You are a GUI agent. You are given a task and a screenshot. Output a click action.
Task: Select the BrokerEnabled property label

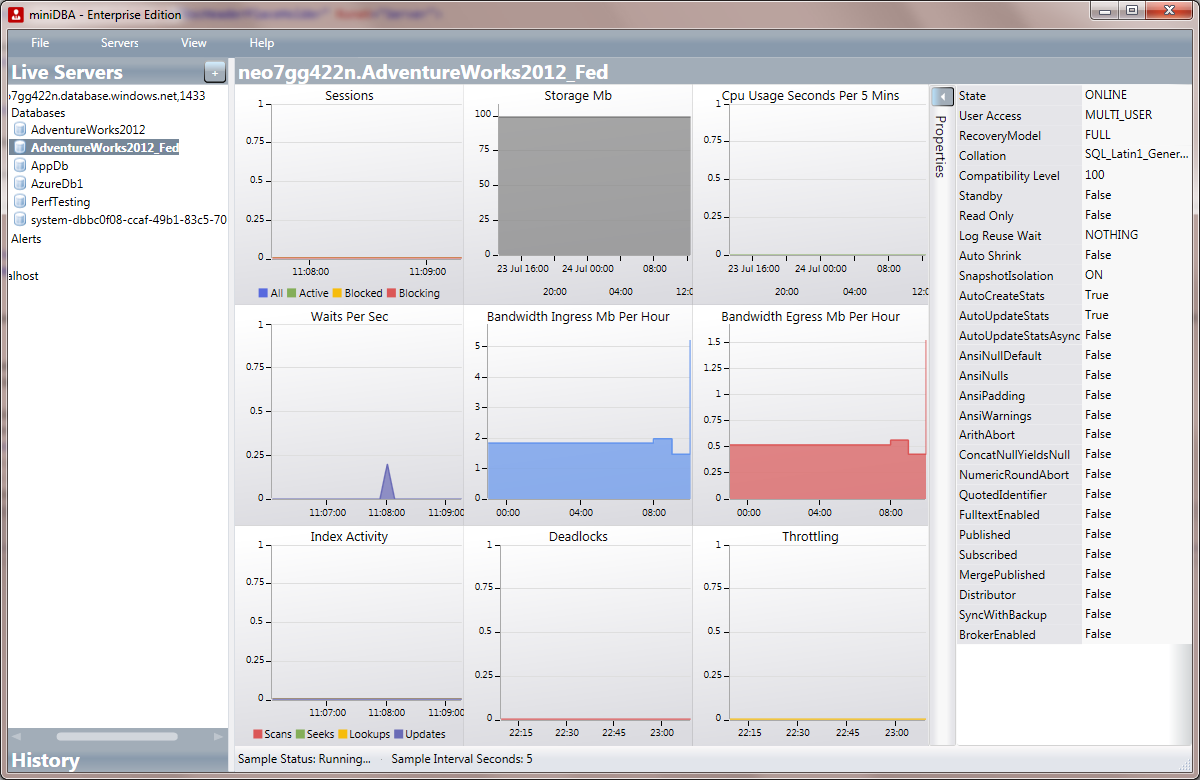[997, 635]
